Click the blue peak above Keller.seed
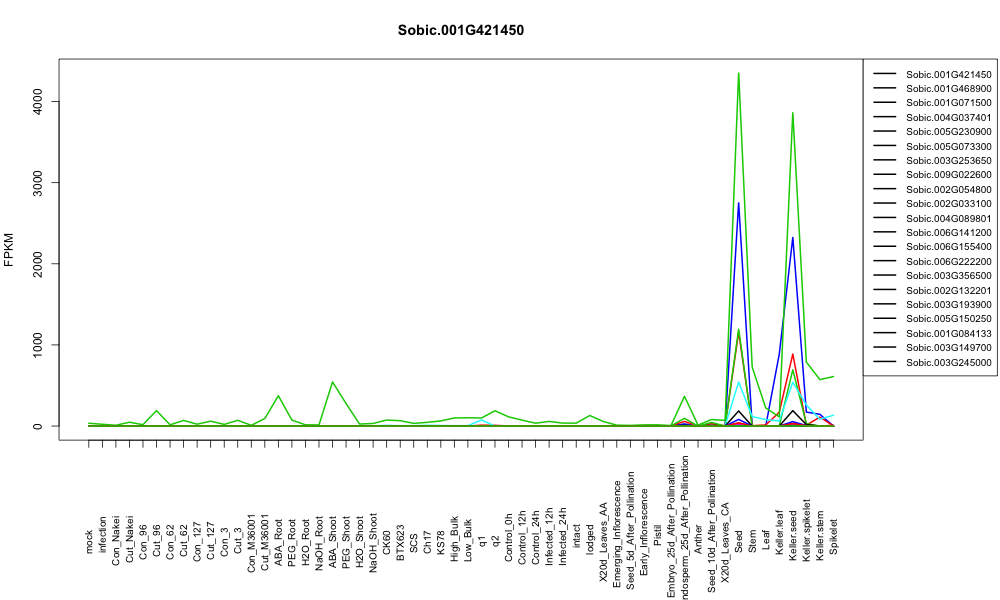 point(793,238)
